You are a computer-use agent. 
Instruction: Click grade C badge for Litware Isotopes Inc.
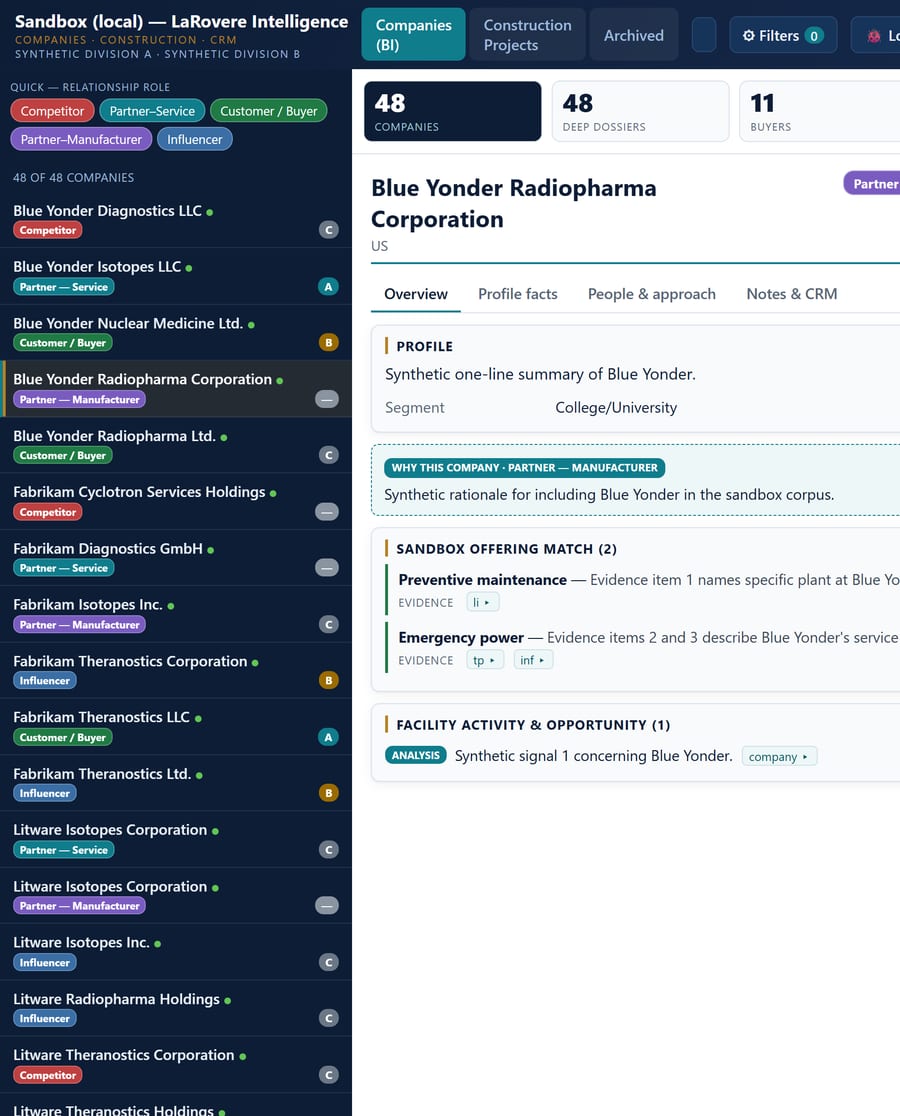click(x=328, y=962)
